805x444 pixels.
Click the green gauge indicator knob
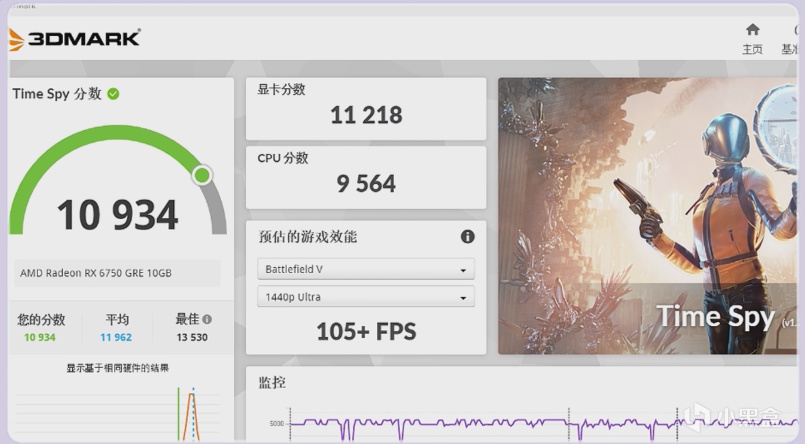[x=202, y=176]
